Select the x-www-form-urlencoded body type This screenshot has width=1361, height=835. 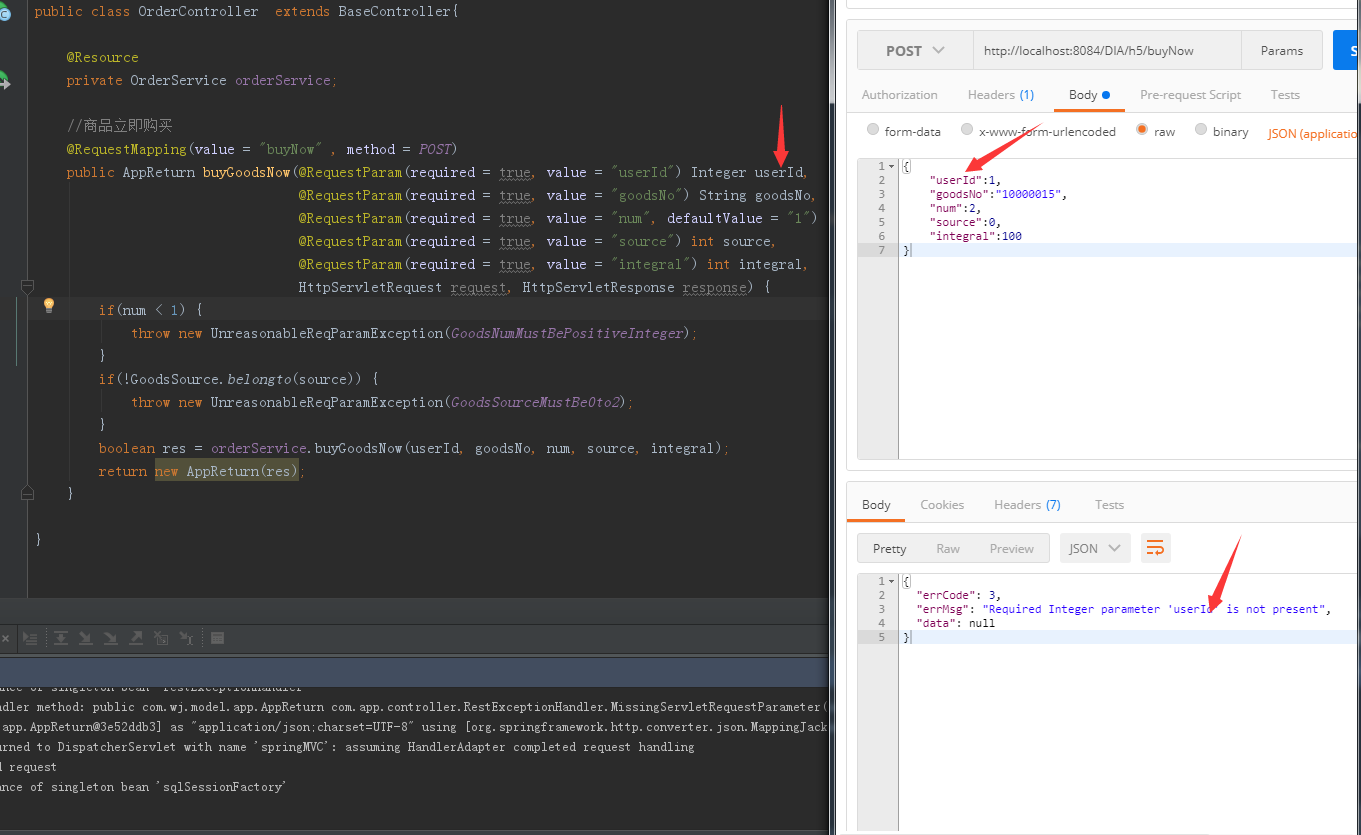tap(967, 130)
